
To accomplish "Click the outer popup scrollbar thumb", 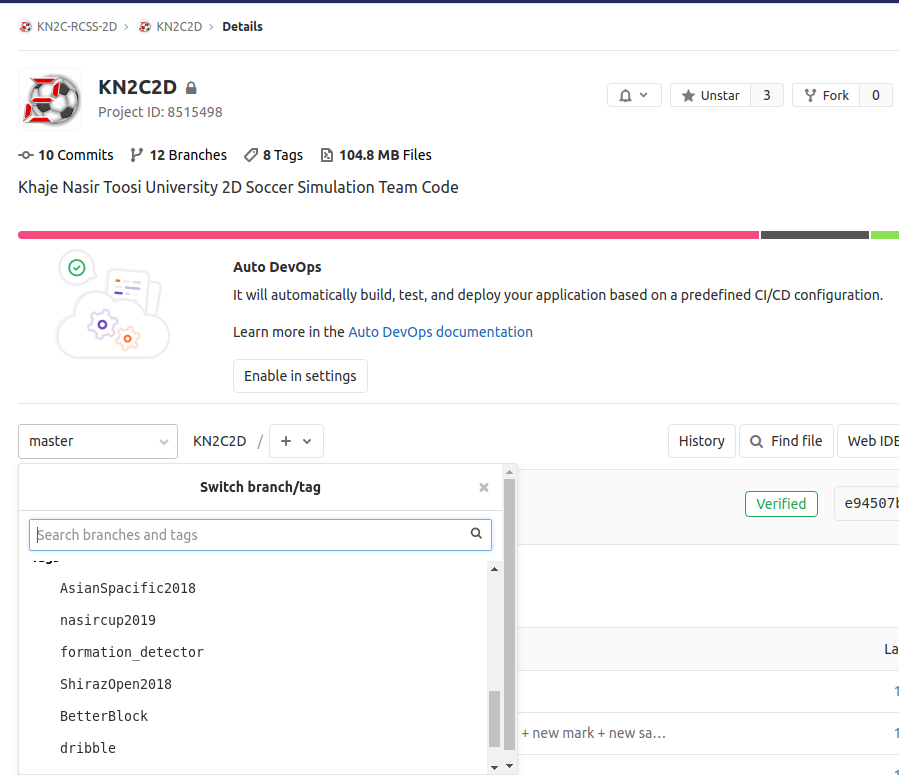I will pyautogui.click(x=509, y=614).
